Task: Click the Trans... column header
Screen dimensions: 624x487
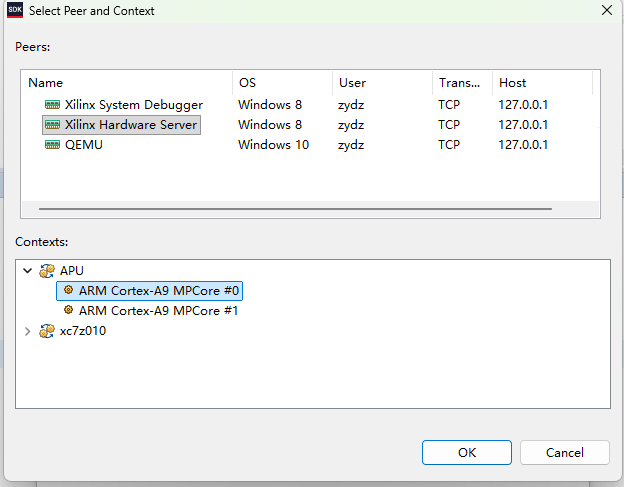Action: coord(462,83)
